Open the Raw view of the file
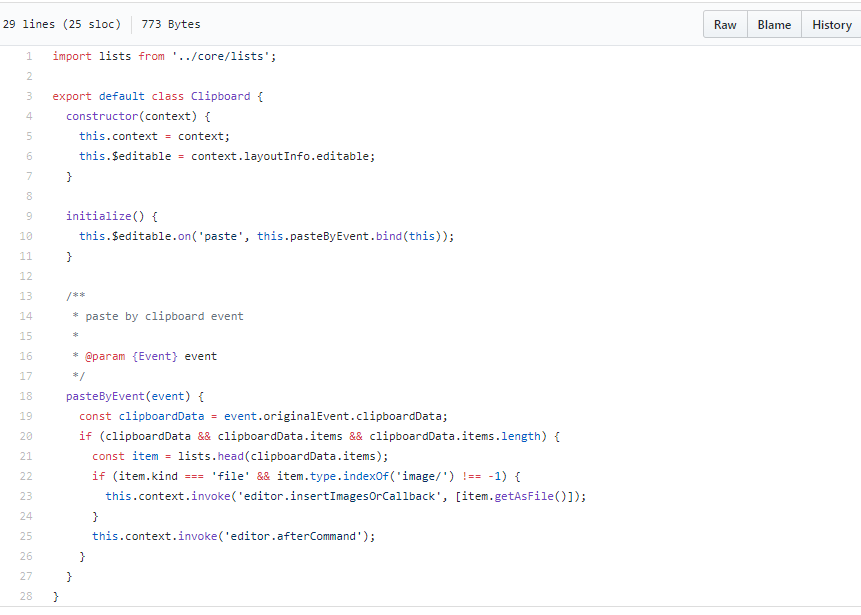 coord(724,24)
